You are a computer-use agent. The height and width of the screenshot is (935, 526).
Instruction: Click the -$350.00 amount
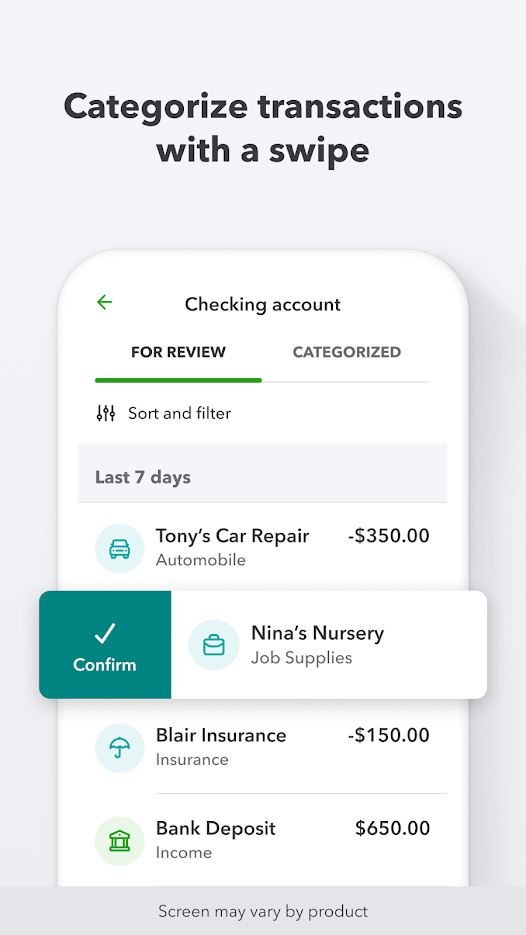click(x=389, y=536)
